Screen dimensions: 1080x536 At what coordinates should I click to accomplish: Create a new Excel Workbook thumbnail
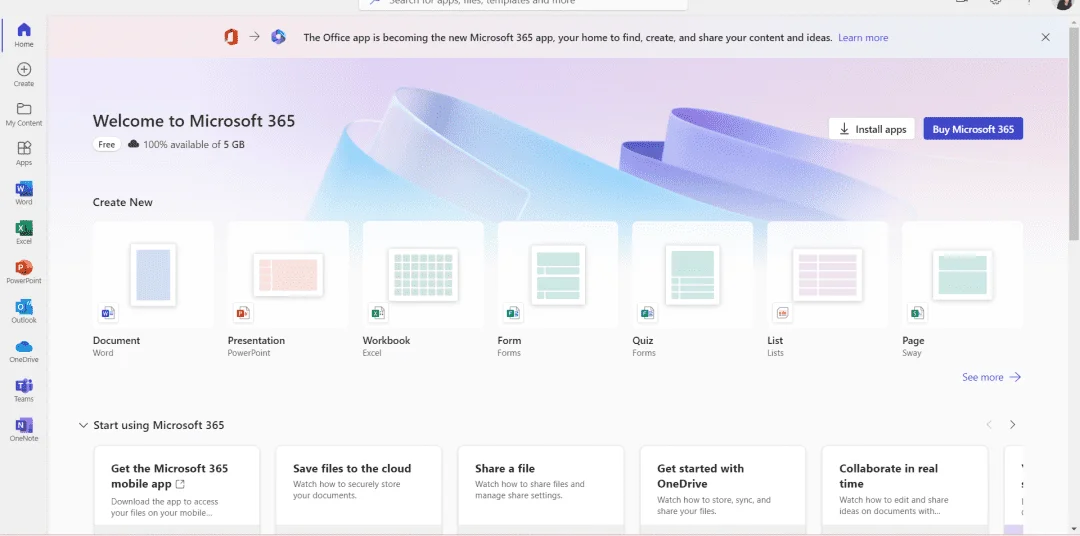[x=423, y=274]
